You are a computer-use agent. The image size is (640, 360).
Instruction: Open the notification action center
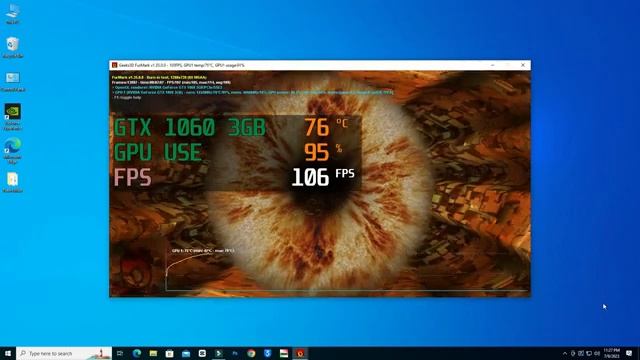[629, 353]
